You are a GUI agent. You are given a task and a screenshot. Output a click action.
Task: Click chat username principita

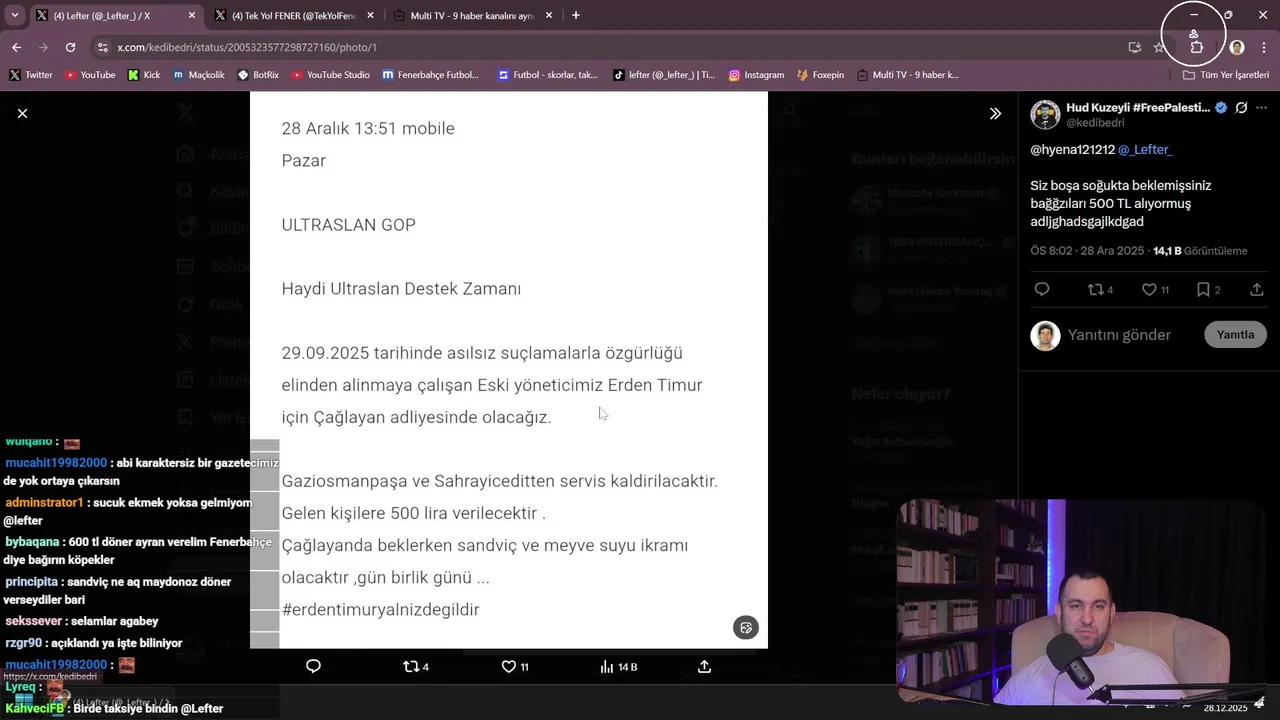point(32,582)
